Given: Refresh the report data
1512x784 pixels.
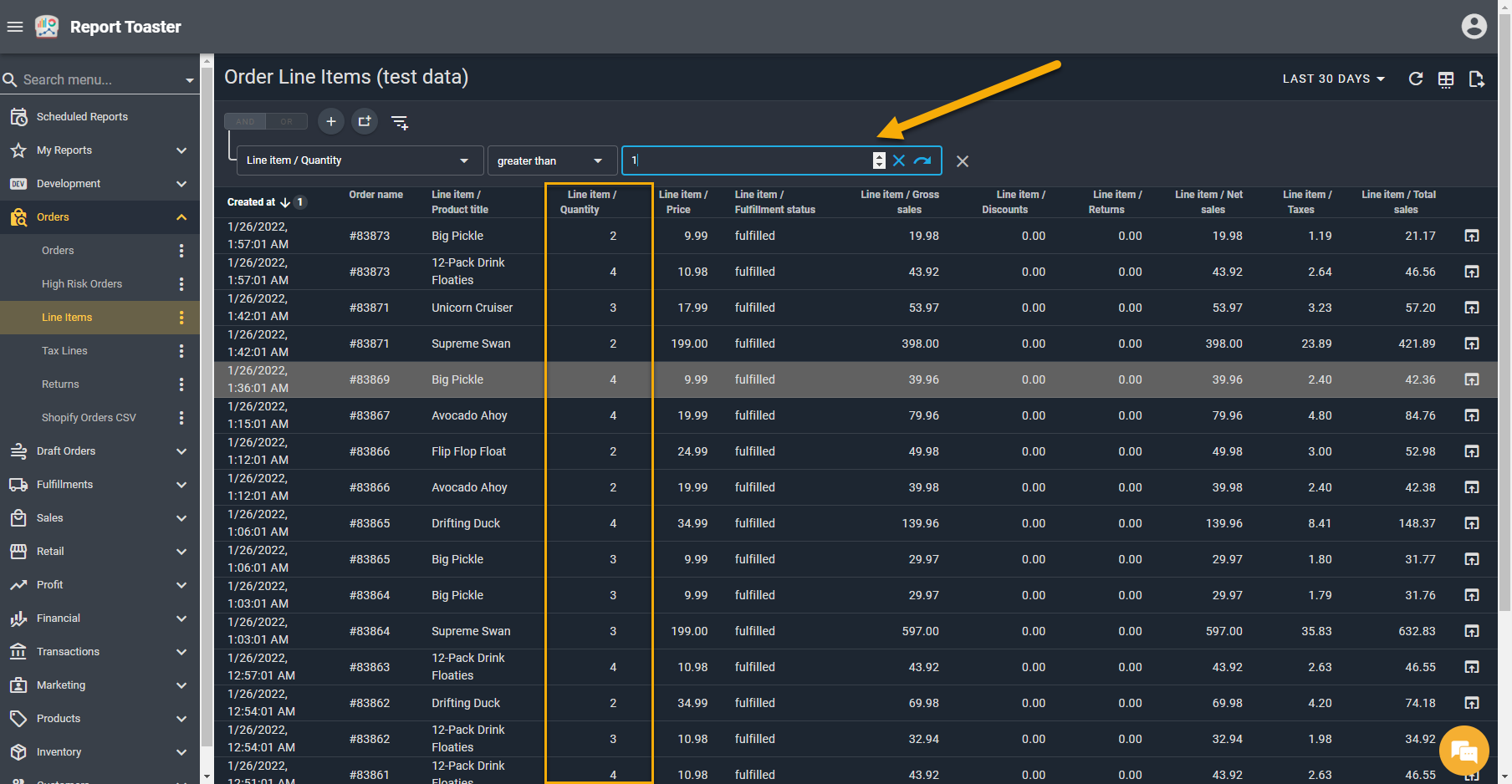Looking at the screenshot, I should [1415, 79].
